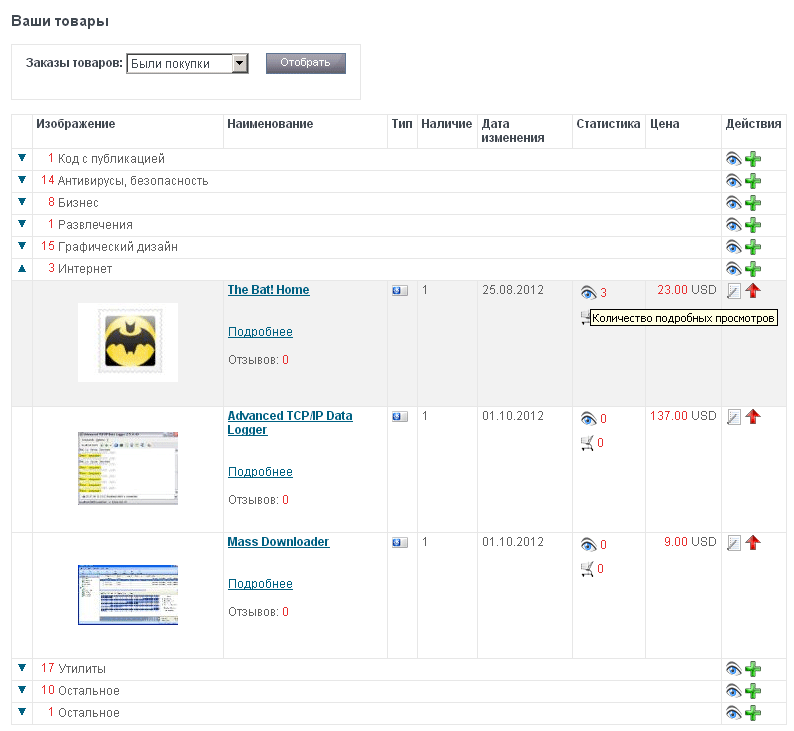This screenshot has width=794, height=731.
Task: Click green plus icon in Бизнес row
Action: 753,203
